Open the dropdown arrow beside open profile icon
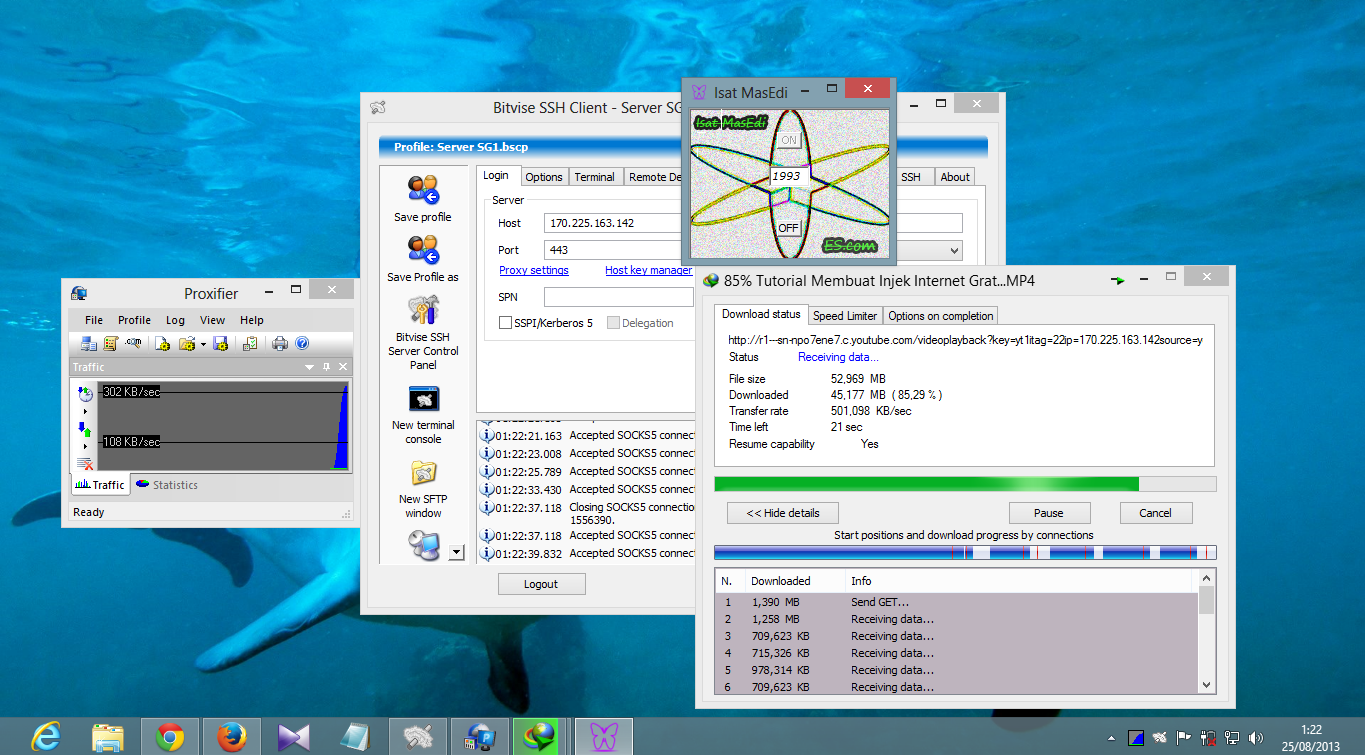 click(x=203, y=344)
